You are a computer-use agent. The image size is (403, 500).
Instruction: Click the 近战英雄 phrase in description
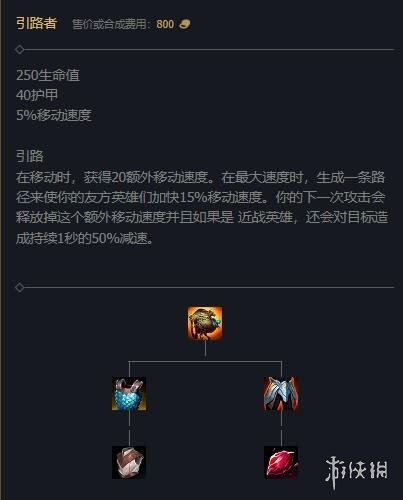click(266, 217)
